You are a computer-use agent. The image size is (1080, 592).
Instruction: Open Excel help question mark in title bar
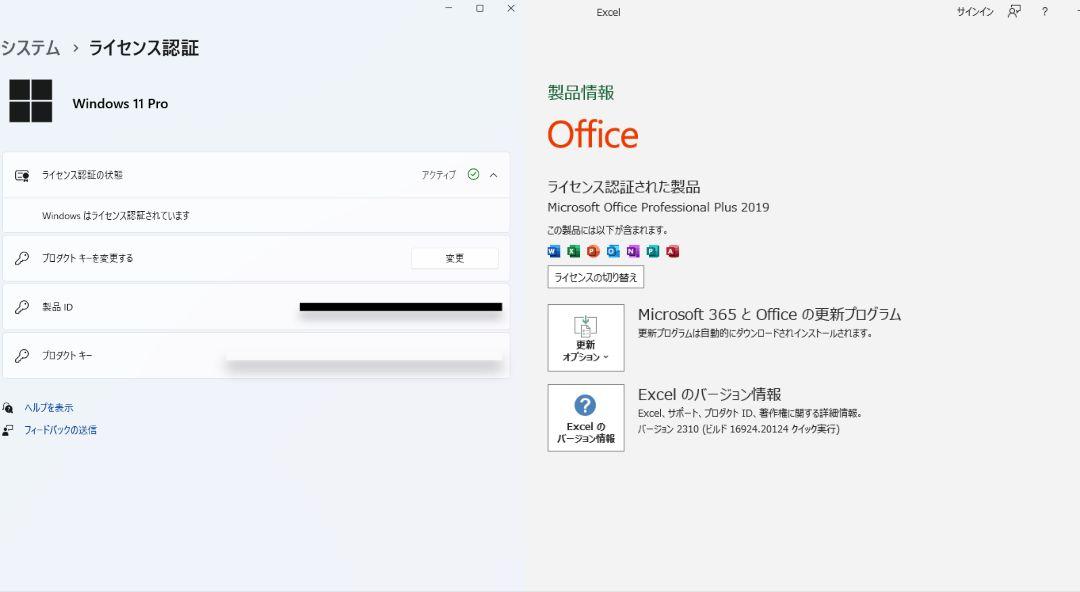(1045, 12)
